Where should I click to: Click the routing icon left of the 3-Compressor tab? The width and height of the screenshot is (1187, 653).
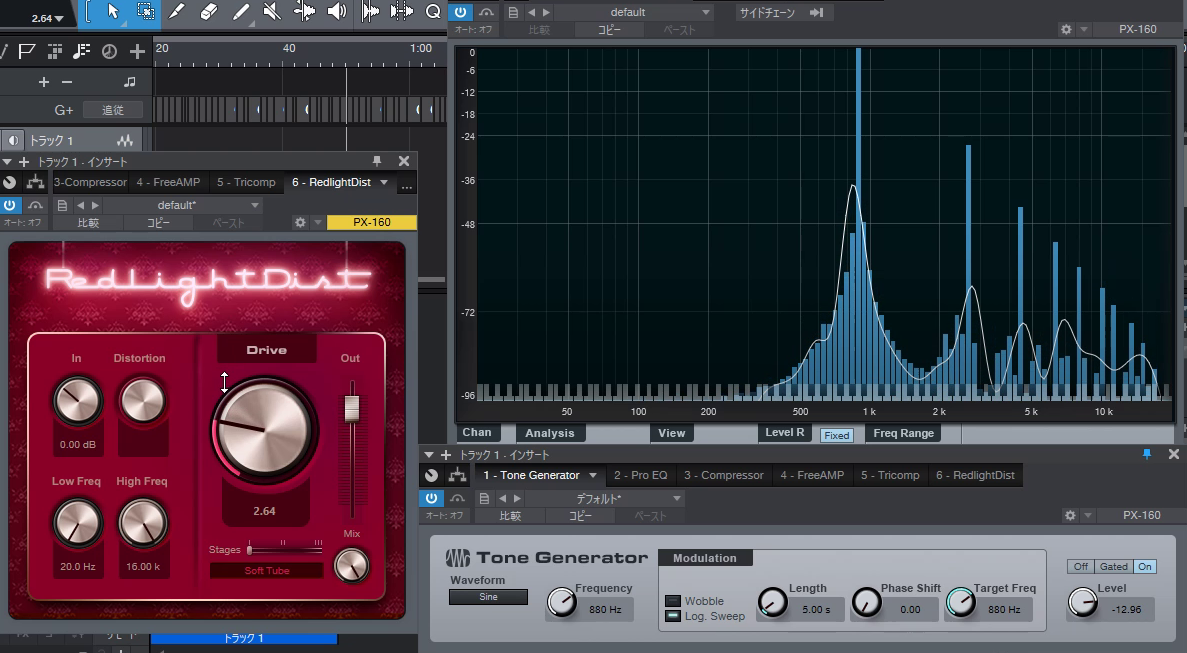[35, 182]
